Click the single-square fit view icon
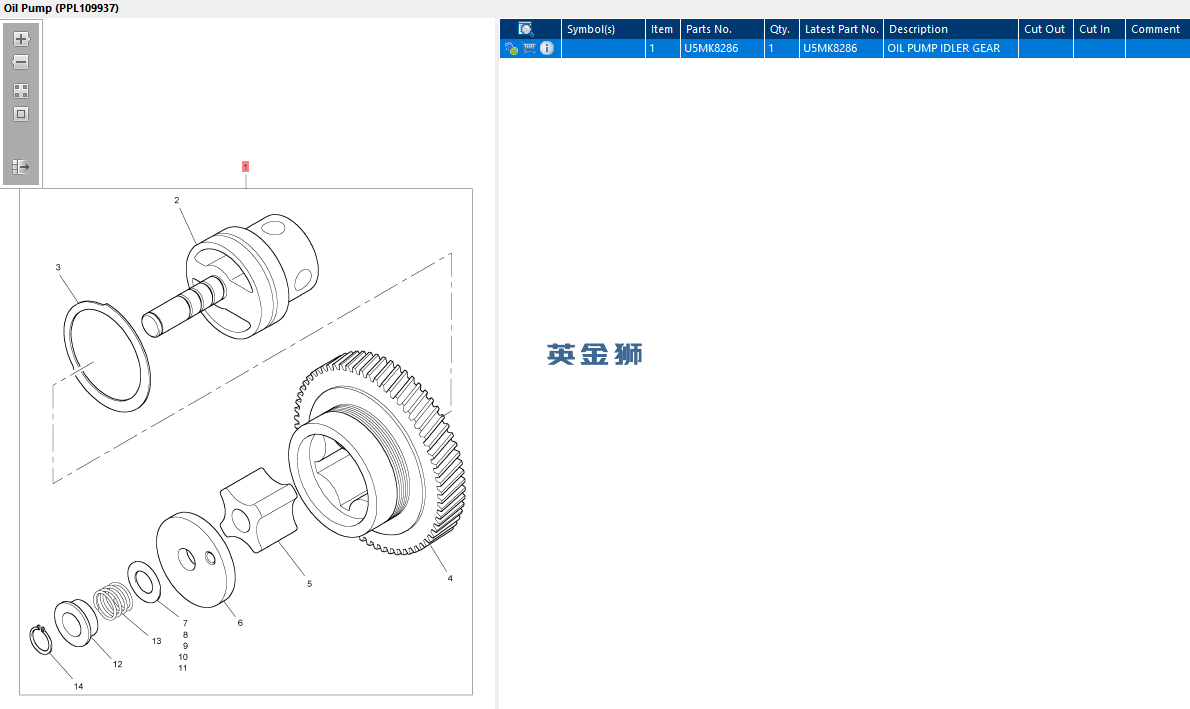The width and height of the screenshot is (1190, 709). 21,114
